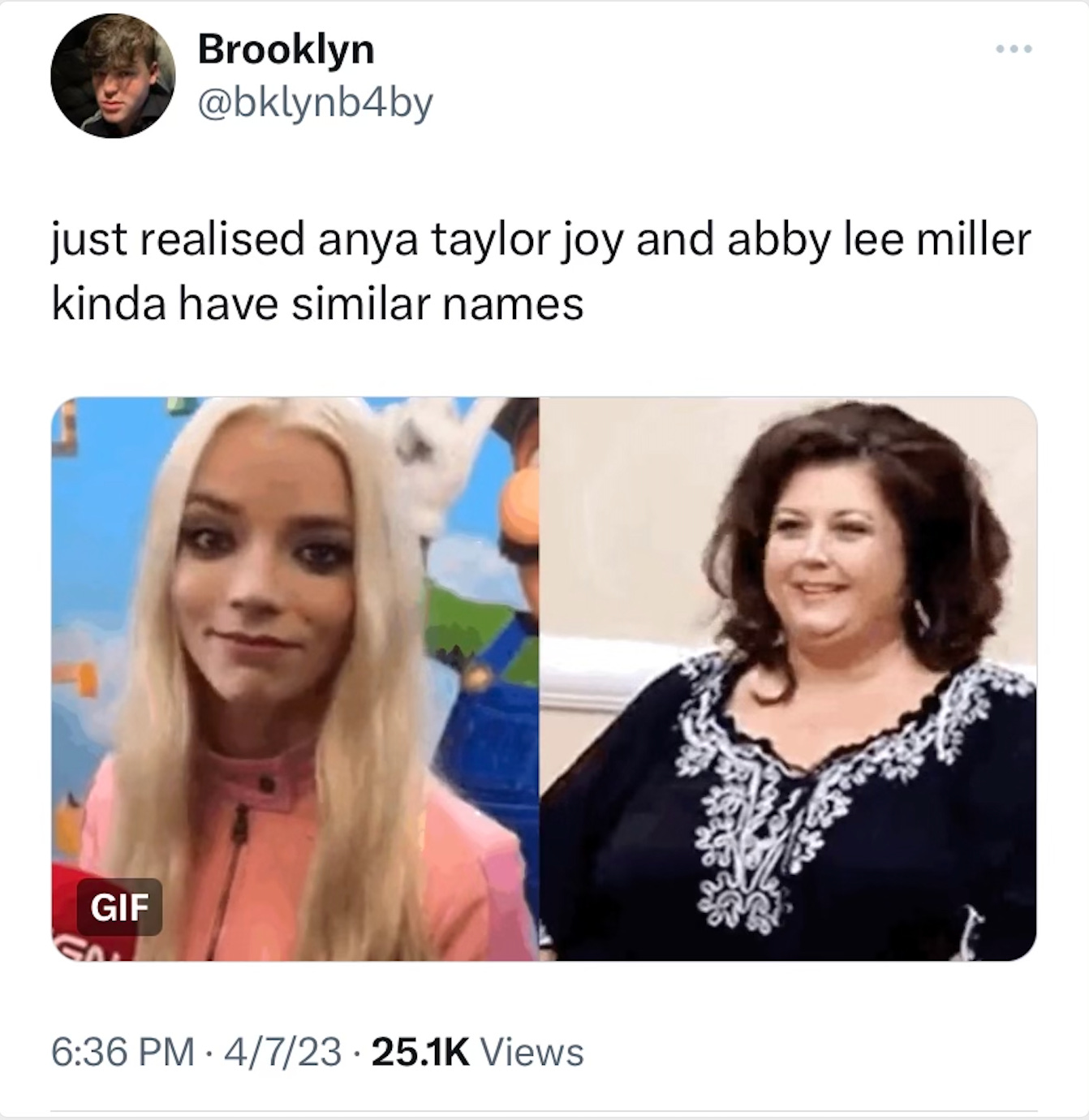Open the left GIF panel with blonde woman

[x=295, y=678]
